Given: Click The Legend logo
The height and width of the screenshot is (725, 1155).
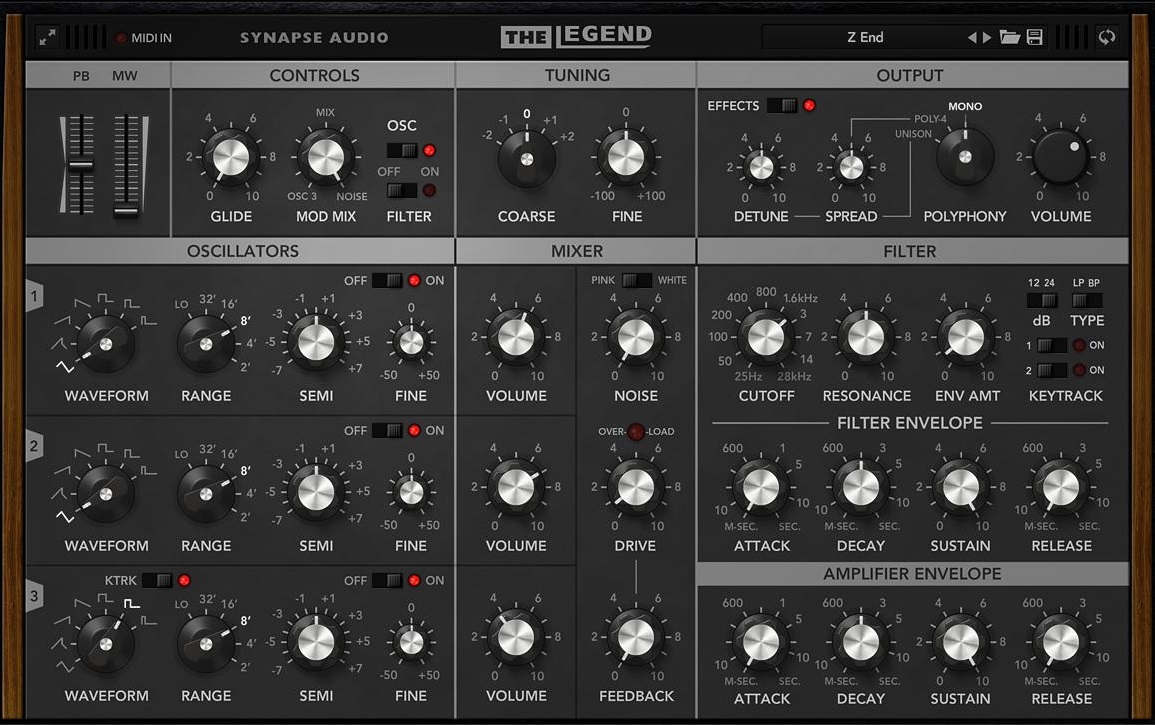Looking at the screenshot, I should click(x=576, y=36).
